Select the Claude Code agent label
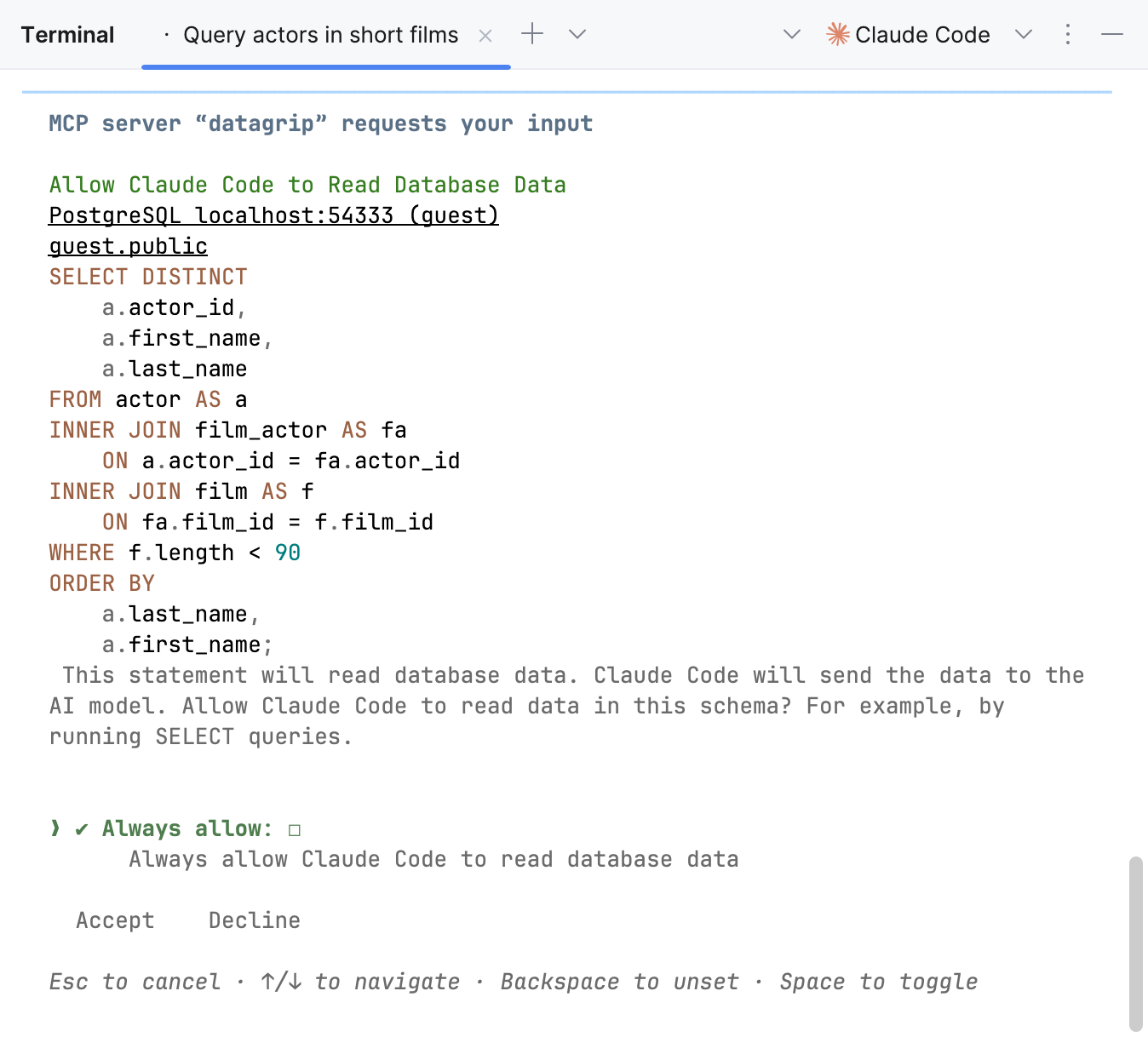The image size is (1148, 1037). click(922, 35)
